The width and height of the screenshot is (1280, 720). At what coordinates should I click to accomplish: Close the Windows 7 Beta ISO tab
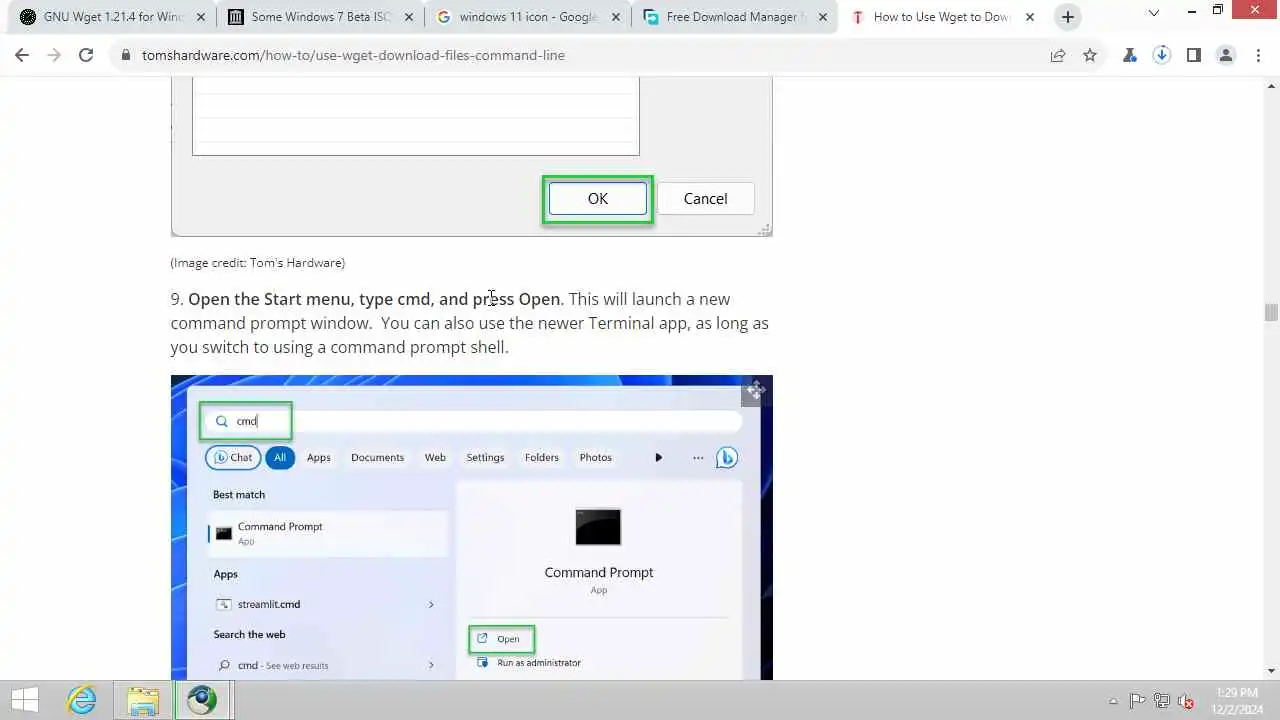click(407, 17)
